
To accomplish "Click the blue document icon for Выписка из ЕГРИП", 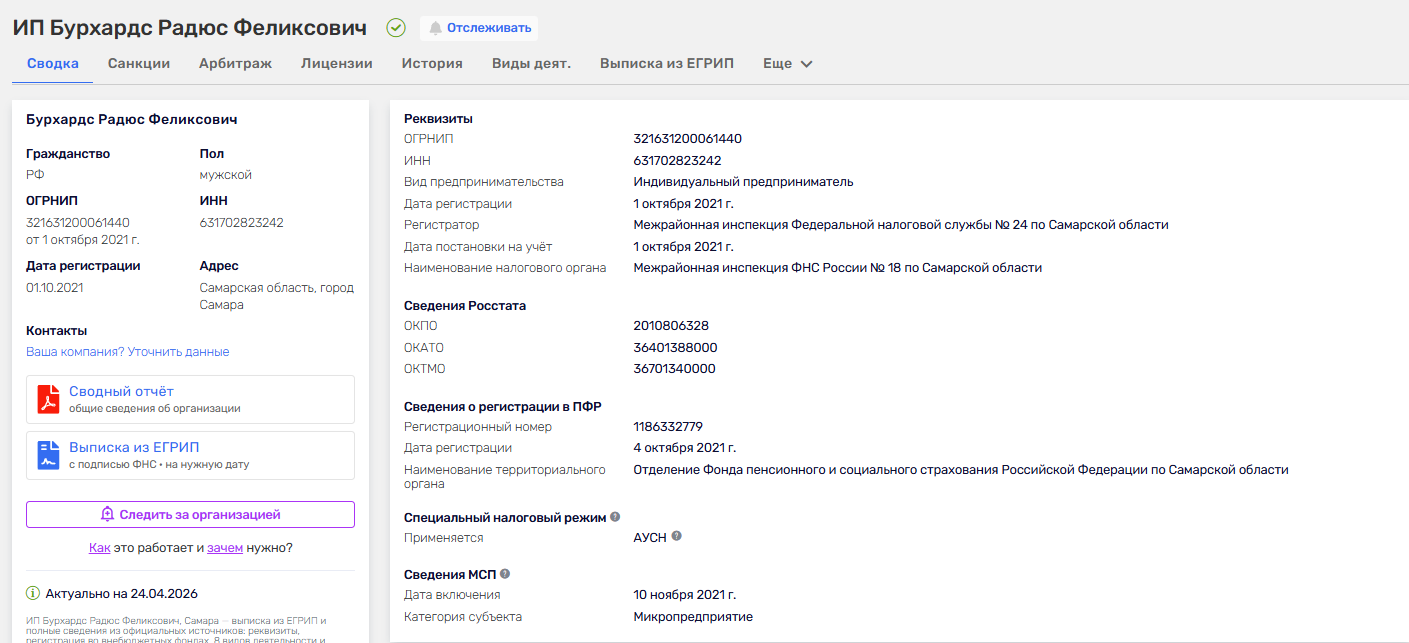I will click(48, 455).
